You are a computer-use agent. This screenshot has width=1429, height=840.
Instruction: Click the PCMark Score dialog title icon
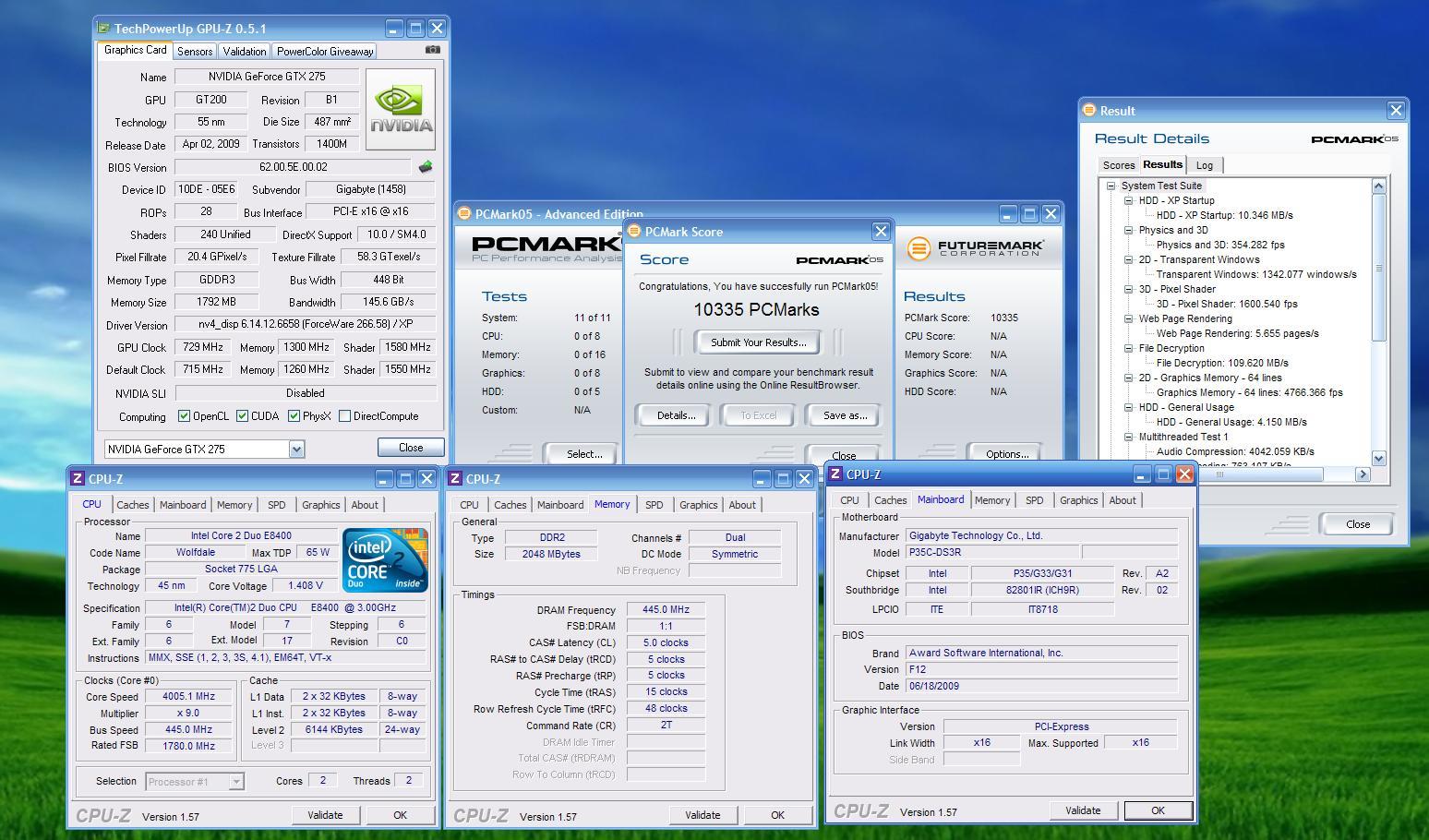pos(634,232)
